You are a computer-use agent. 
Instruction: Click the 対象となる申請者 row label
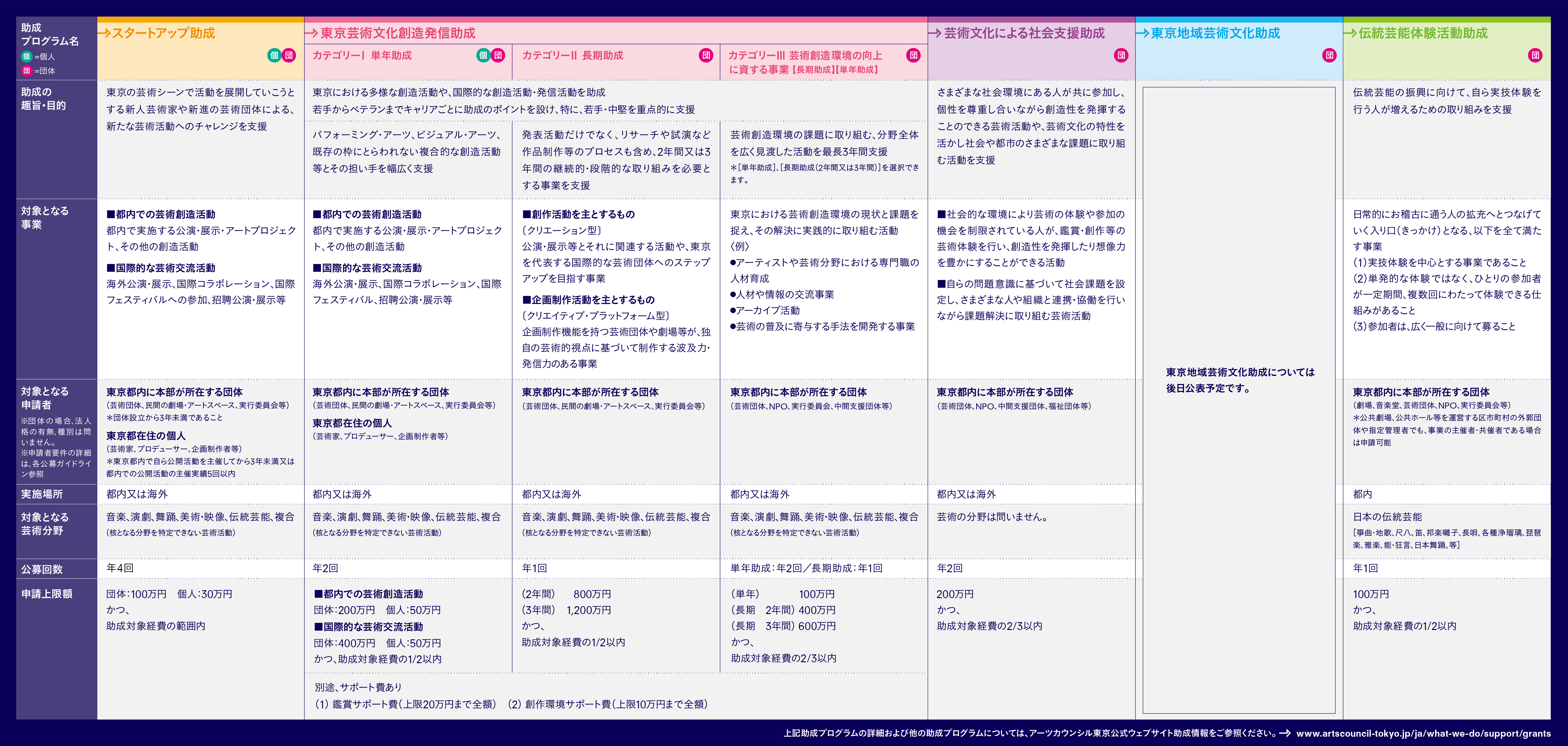[x=44, y=398]
